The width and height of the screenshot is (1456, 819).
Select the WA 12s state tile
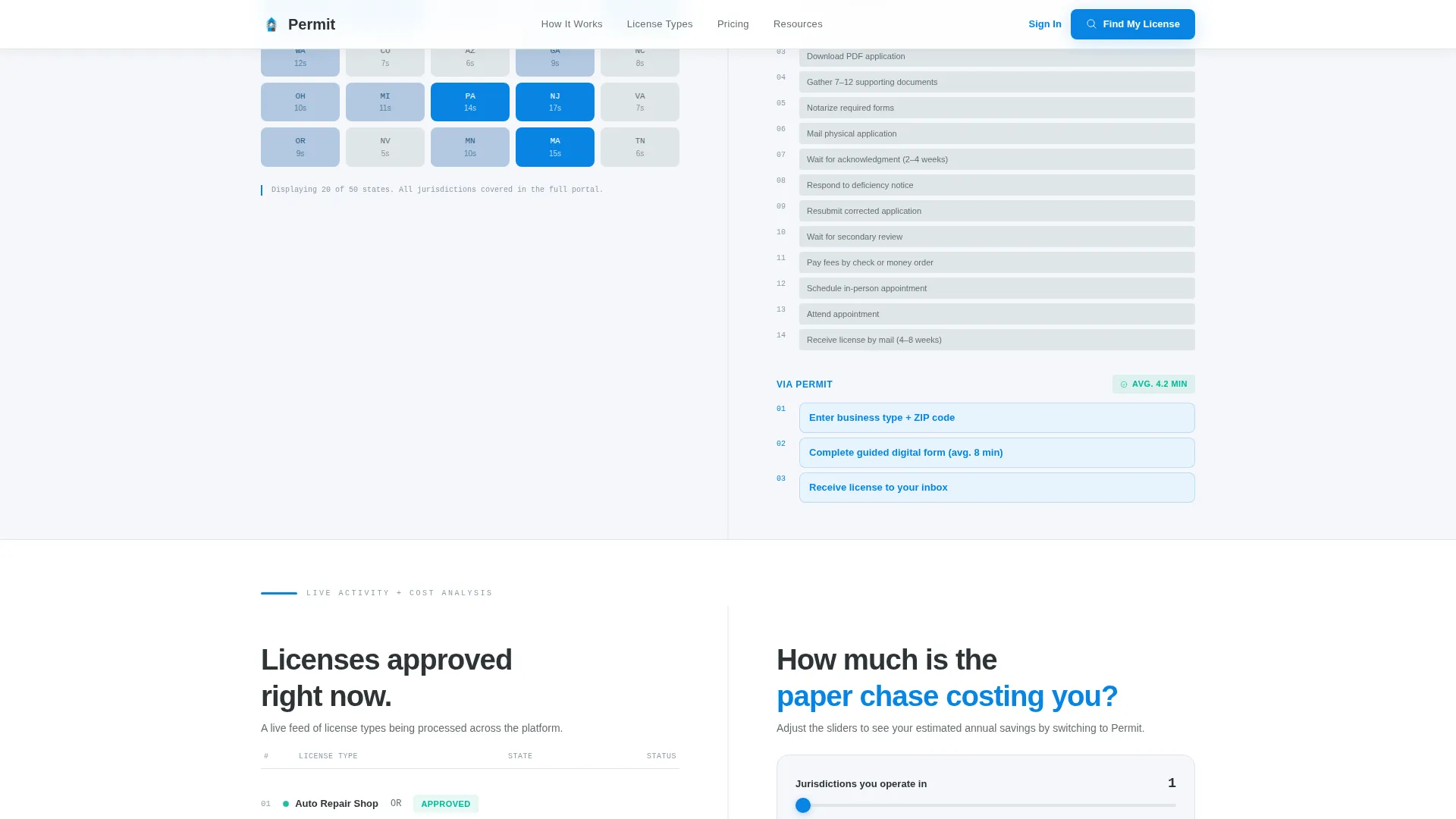point(300,62)
